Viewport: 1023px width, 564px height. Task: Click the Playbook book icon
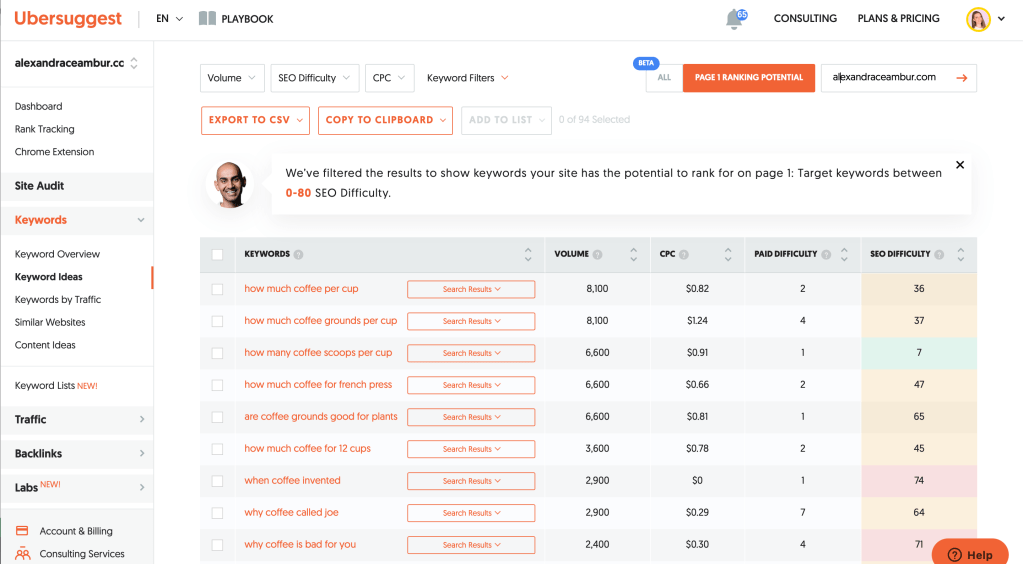[x=207, y=18]
